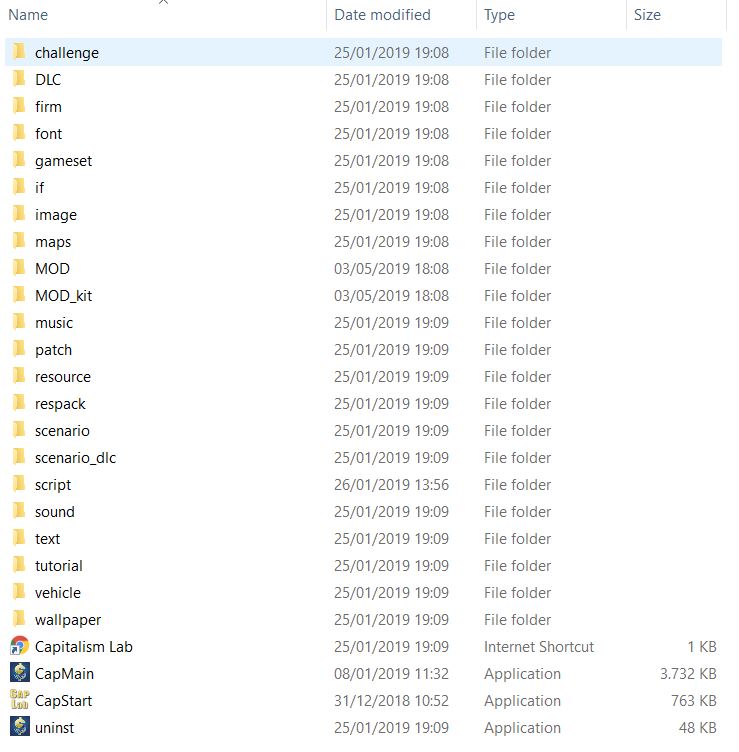Click the maps folder icon

pyautogui.click(x=19, y=240)
